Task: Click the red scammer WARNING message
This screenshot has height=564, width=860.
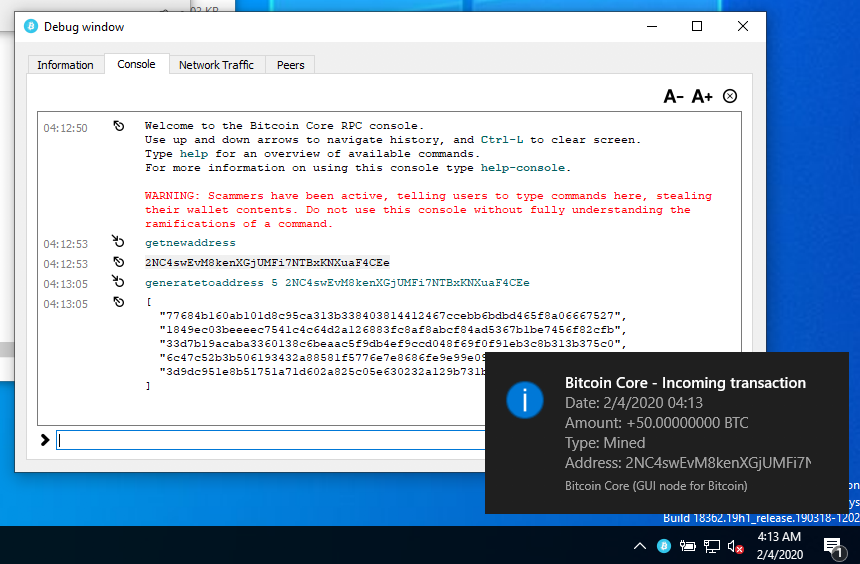Action: 428,210
